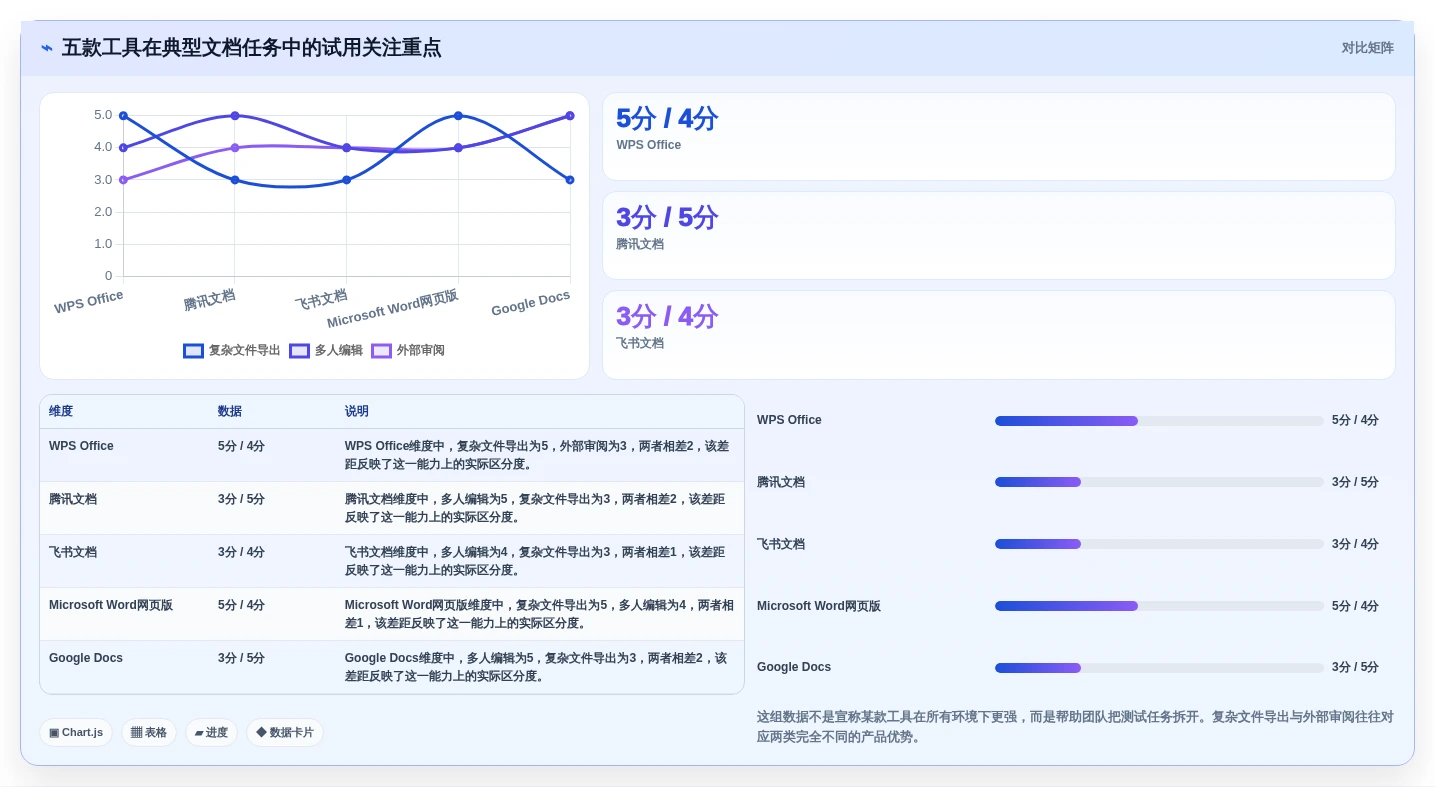This screenshot has width=1435, height=787.
Task: Click 3分 / 5分 value in Google Docs table row
Action: pyautogui.click(x=241, y=658)
